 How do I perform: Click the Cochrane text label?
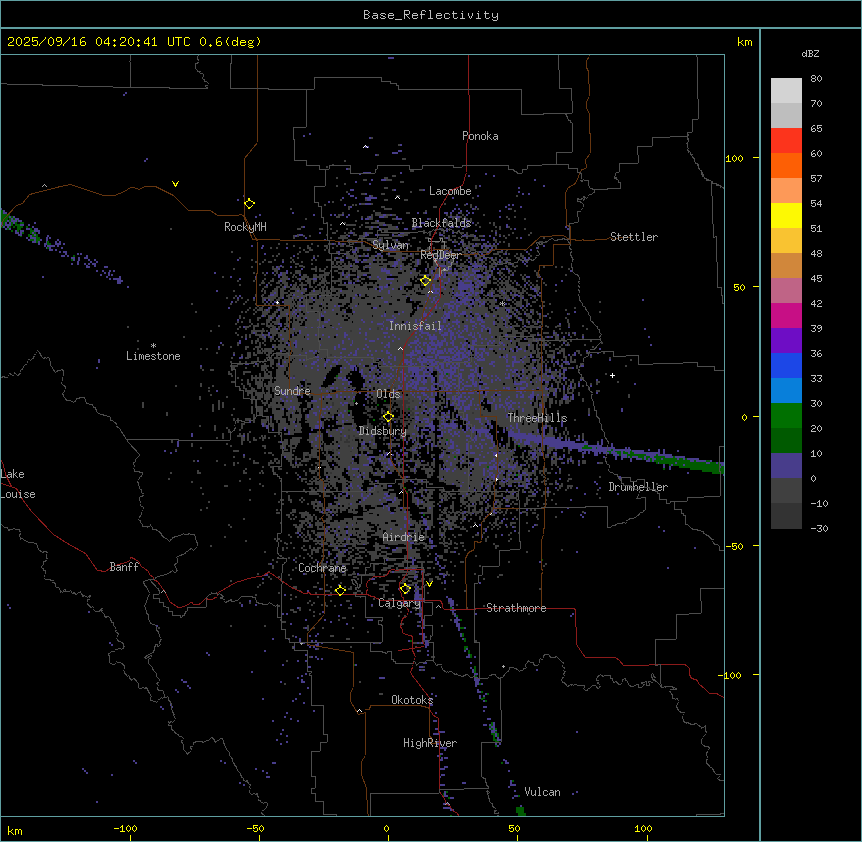coord(322,568)
